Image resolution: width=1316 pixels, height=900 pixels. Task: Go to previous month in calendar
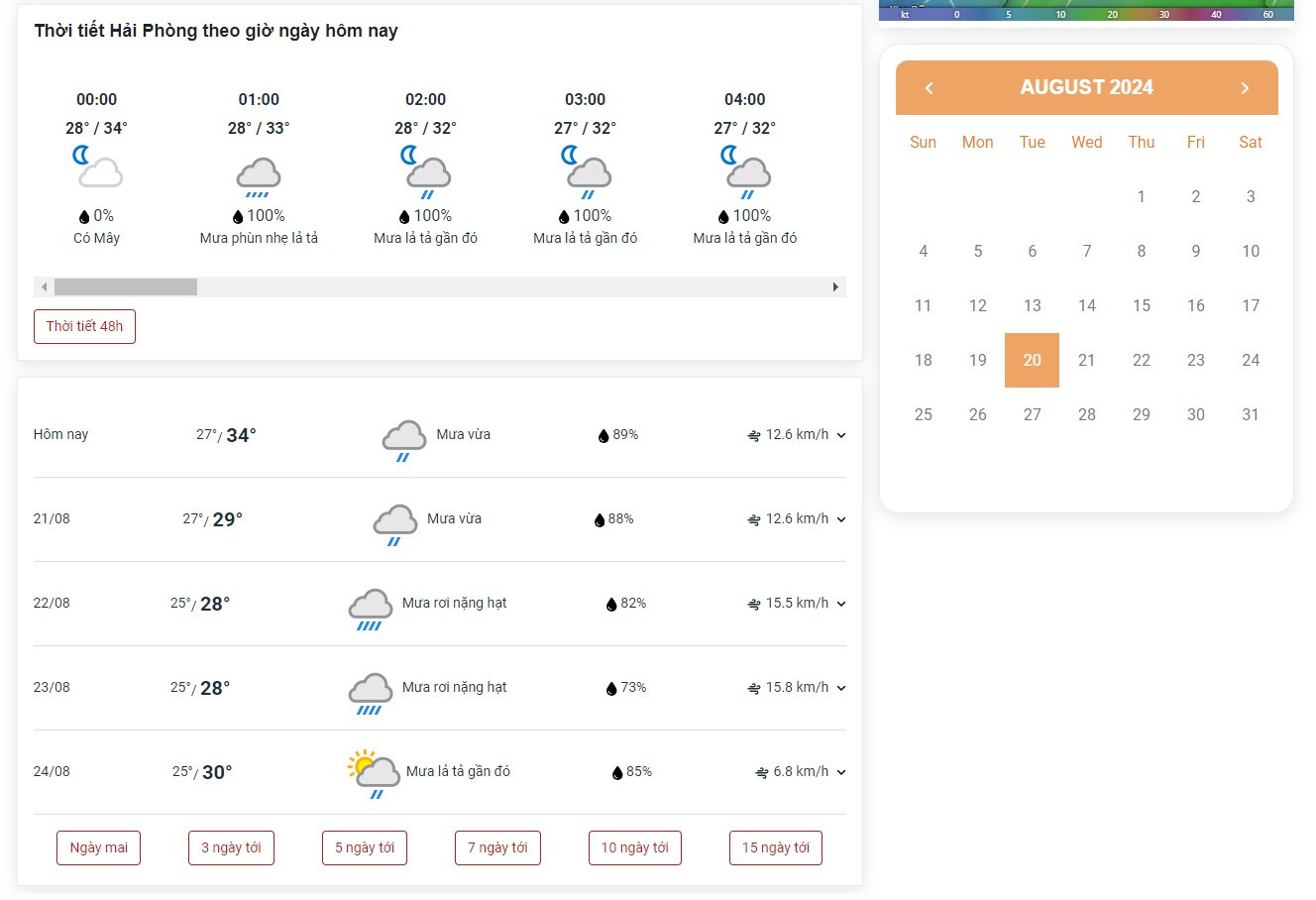(x=929, y=88)
